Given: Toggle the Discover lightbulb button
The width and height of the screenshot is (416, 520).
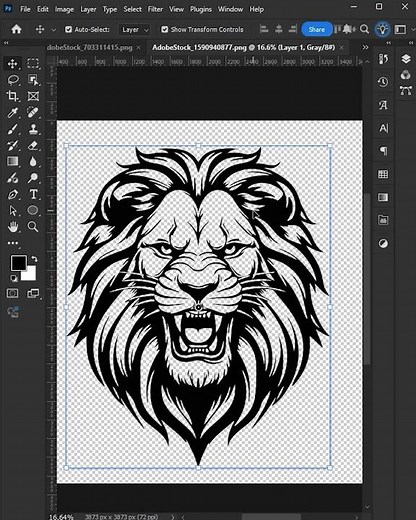Looking at the screenshot, I should click(x=382, y=29).
